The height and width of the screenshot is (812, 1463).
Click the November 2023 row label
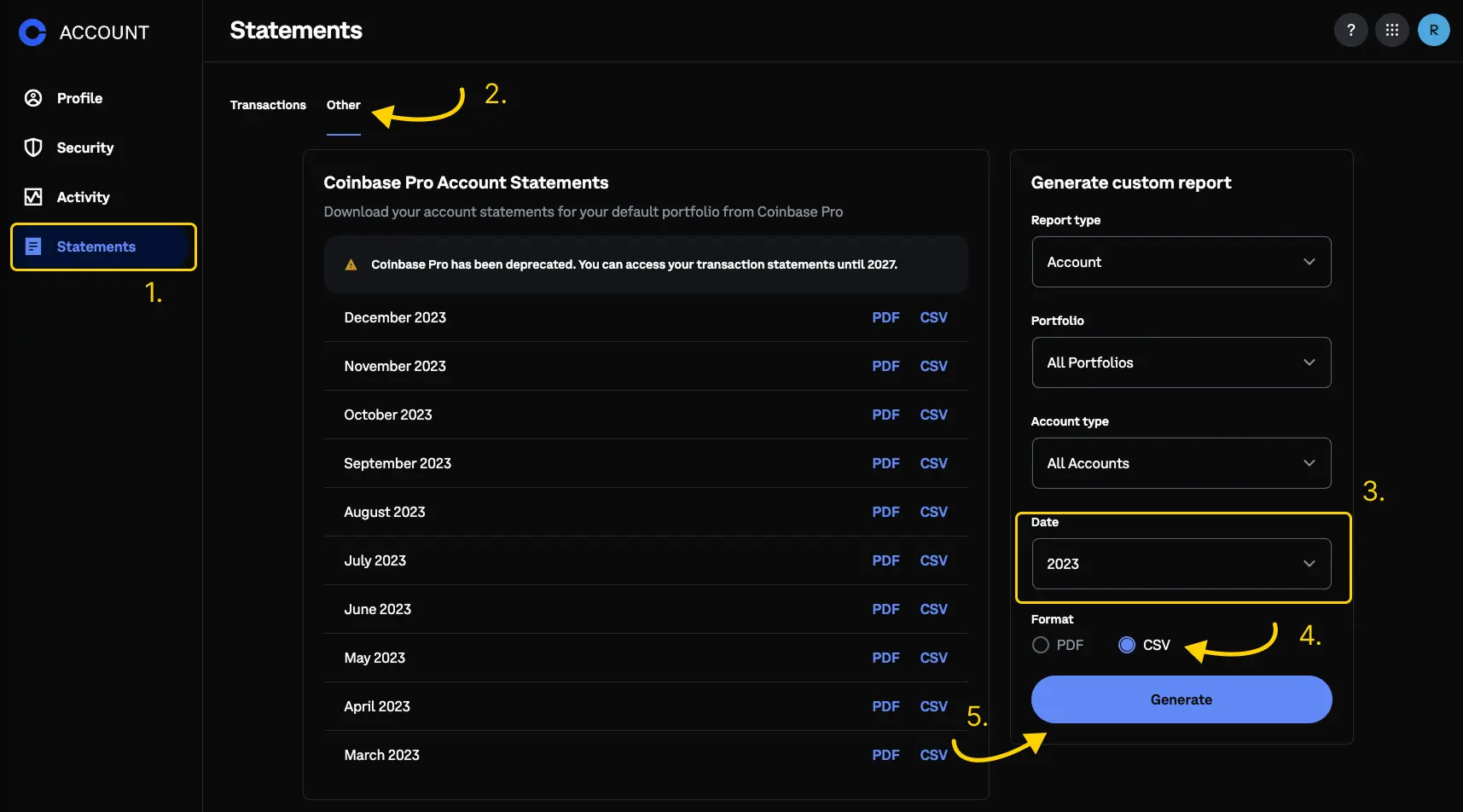tap(395, 366)
